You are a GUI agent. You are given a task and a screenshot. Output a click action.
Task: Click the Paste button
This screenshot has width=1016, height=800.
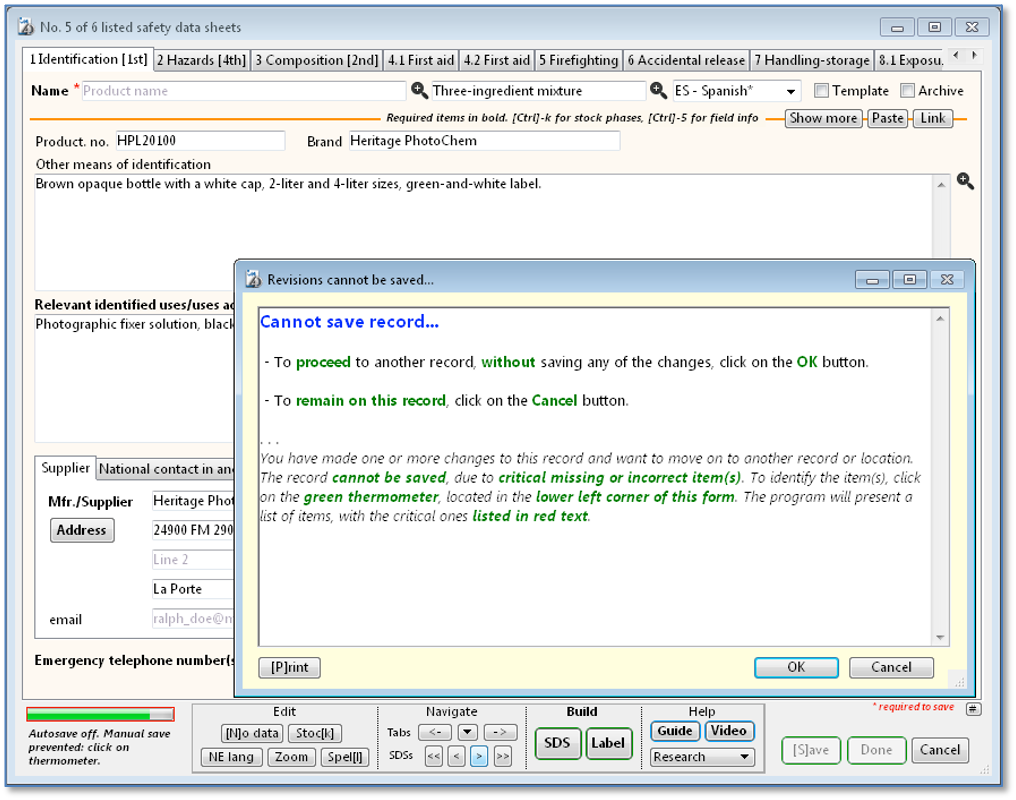click(x=887, y=118)
